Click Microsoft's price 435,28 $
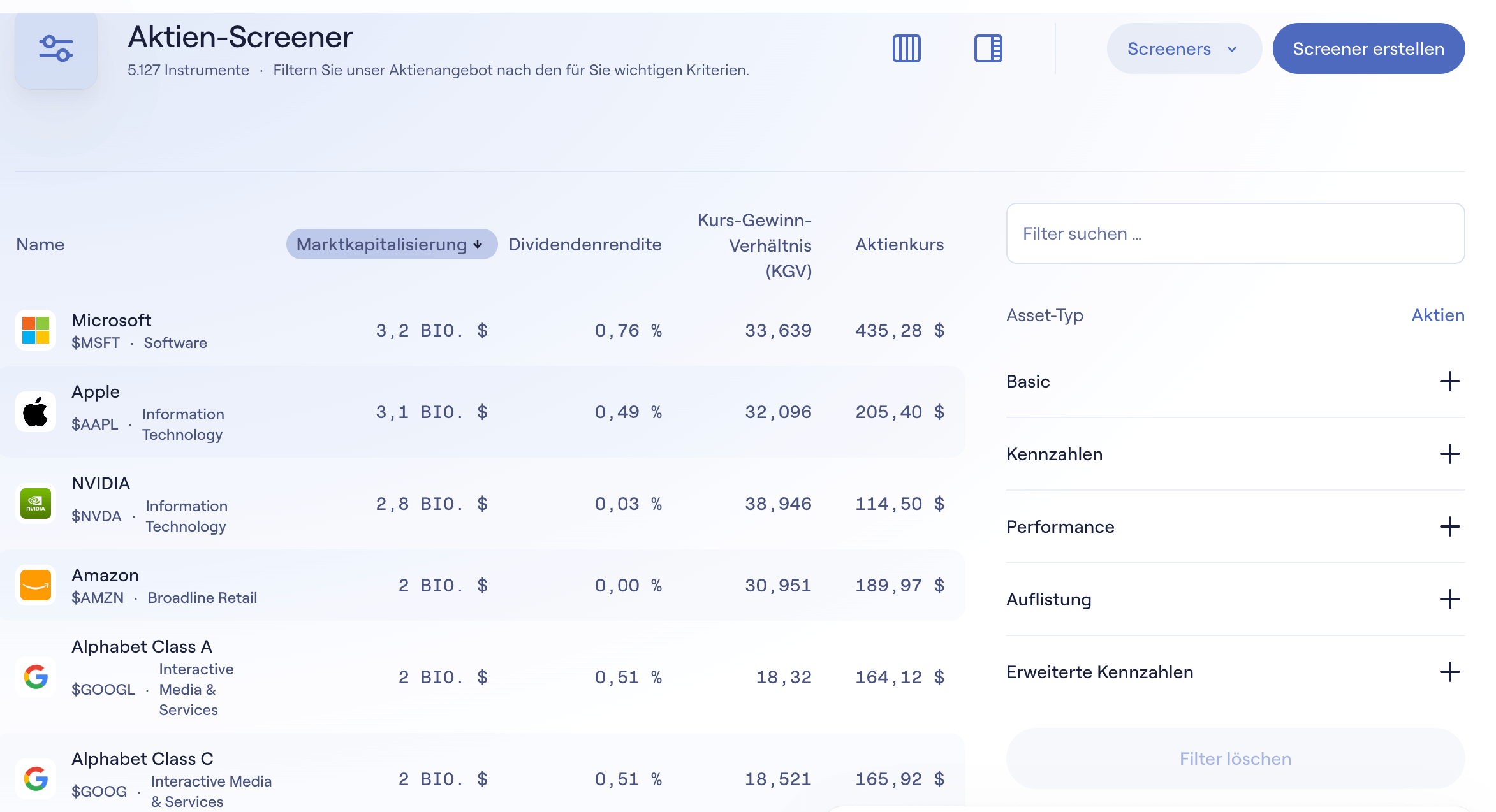Image resolution: width=1496 pixels, height=812 pixels. [900, 330]
